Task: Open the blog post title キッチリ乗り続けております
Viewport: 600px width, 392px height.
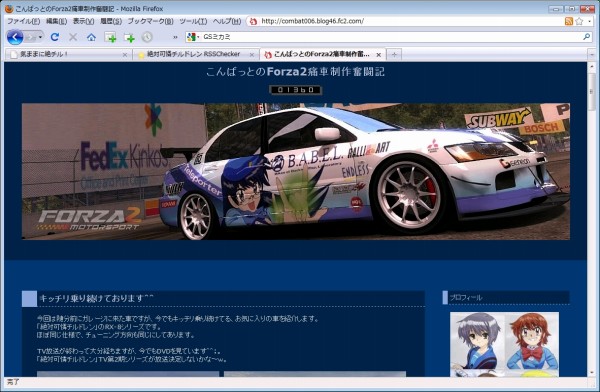Action: [x=96, y=299]
